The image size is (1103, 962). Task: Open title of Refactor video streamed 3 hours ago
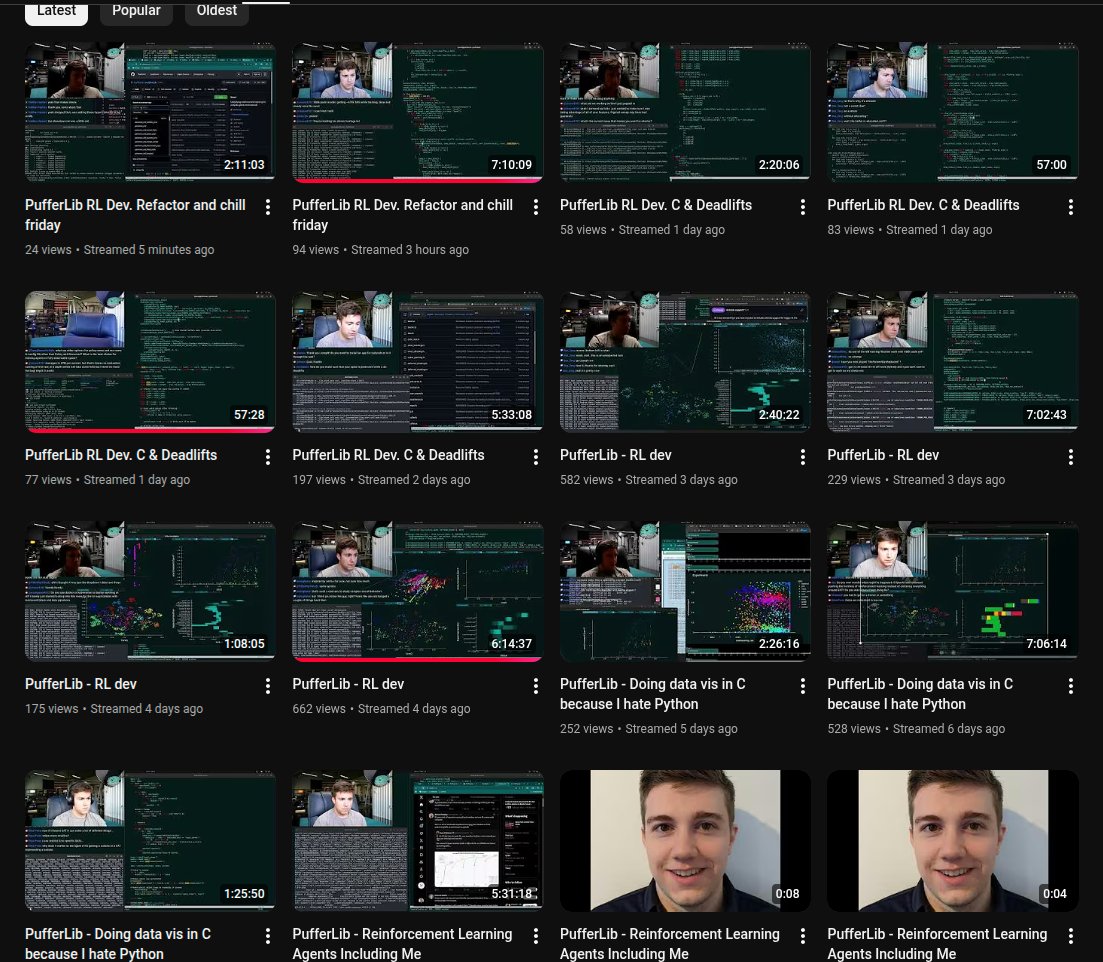[402, 214]
